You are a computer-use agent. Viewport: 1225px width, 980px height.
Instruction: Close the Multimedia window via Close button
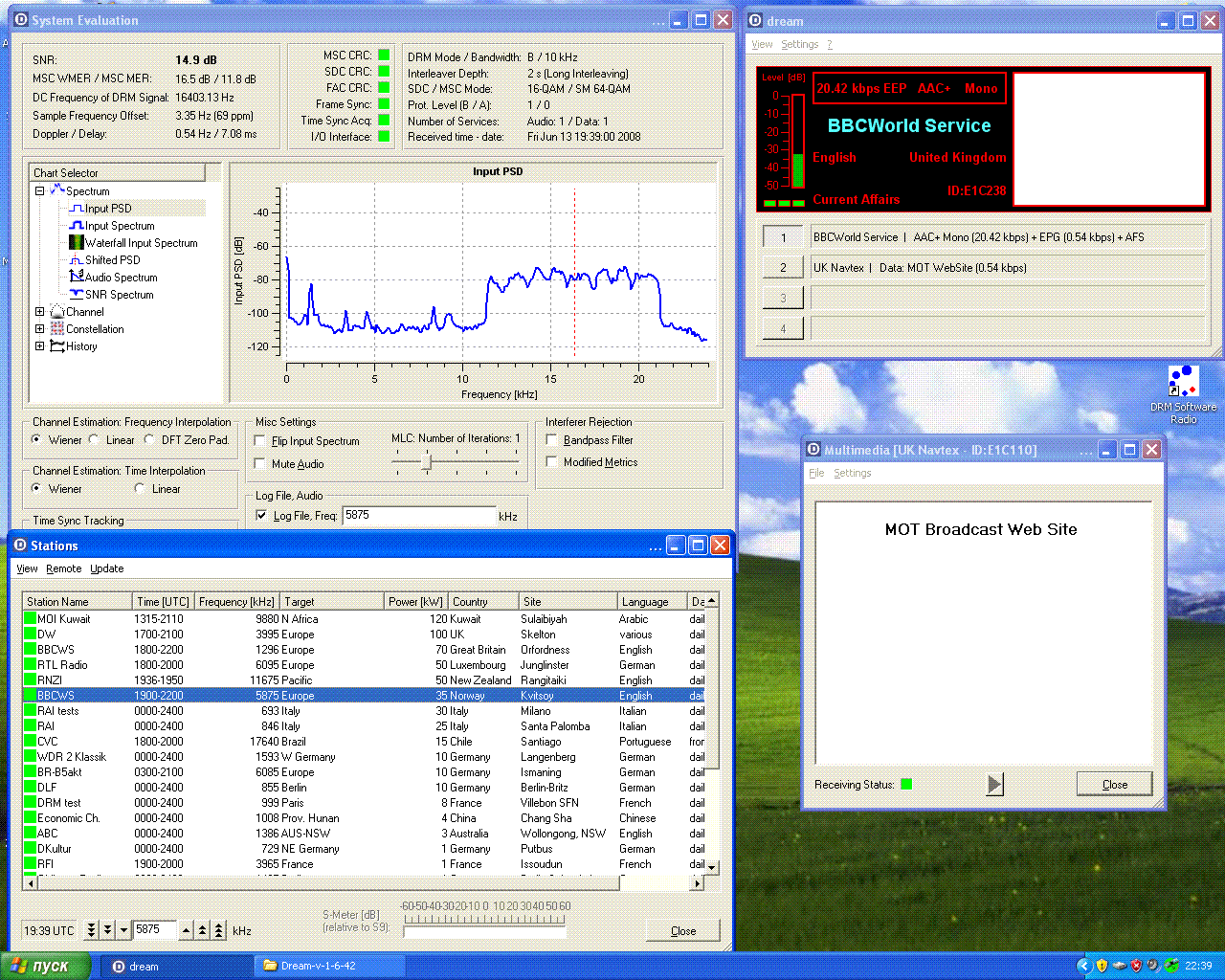tap(1115, 785)
